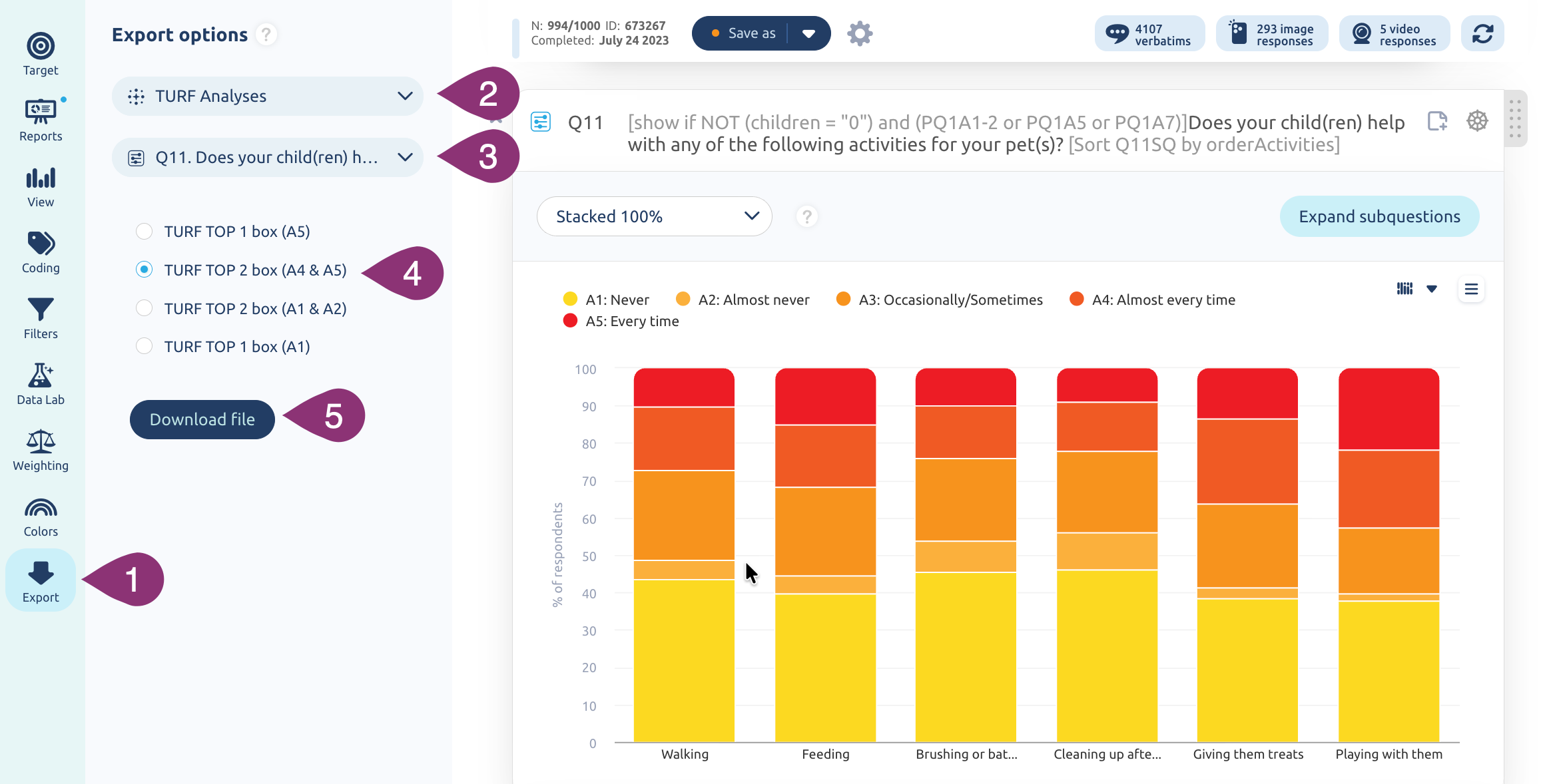This screenshot has width=1557, height=784.
Task: Open the Target section in sidebar
Action: (x=41, y=55)
